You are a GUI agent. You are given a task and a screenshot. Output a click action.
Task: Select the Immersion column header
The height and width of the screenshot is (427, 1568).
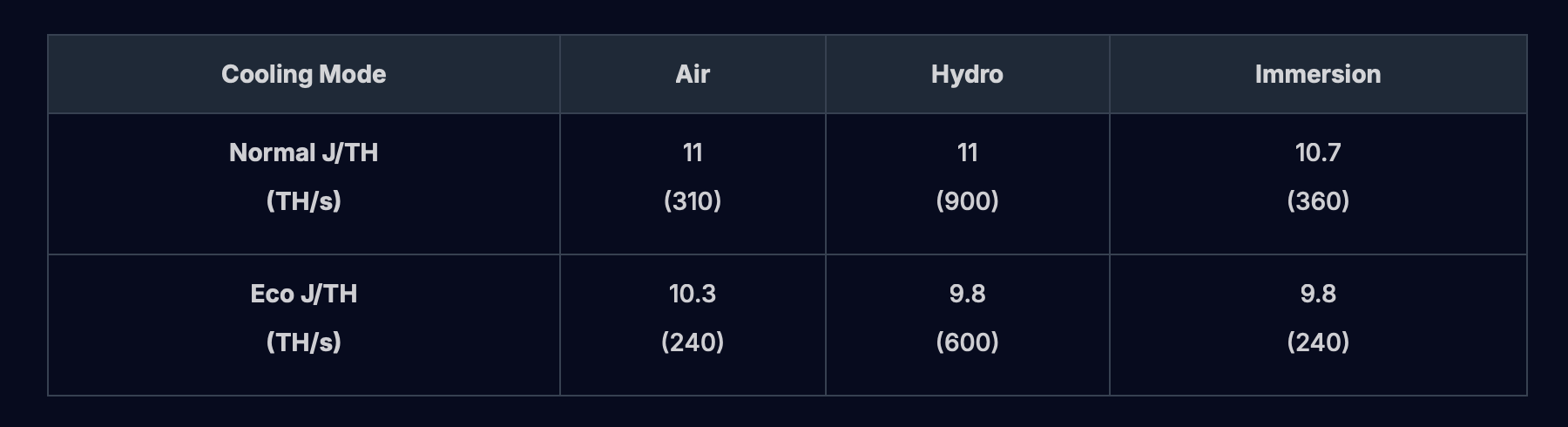(x=1317, y=74)
